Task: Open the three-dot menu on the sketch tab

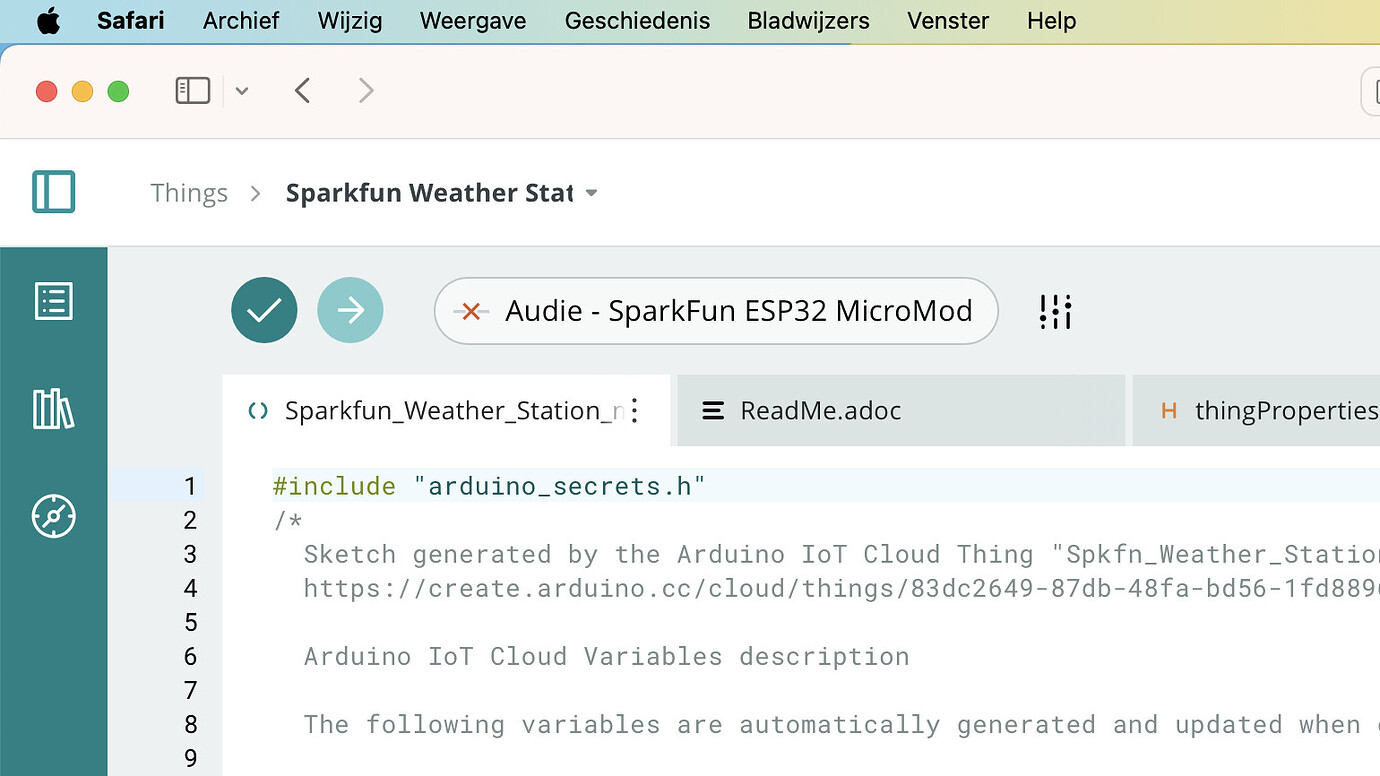Action: pyautogui.click(x=635, y=410)
